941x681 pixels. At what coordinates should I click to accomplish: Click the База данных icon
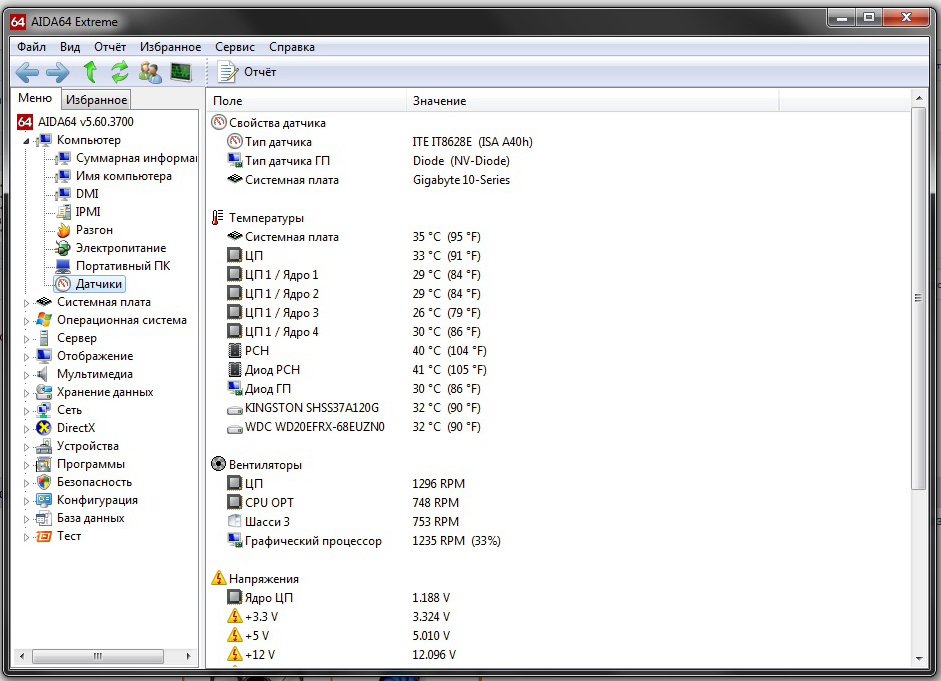[x=44, y=518]
